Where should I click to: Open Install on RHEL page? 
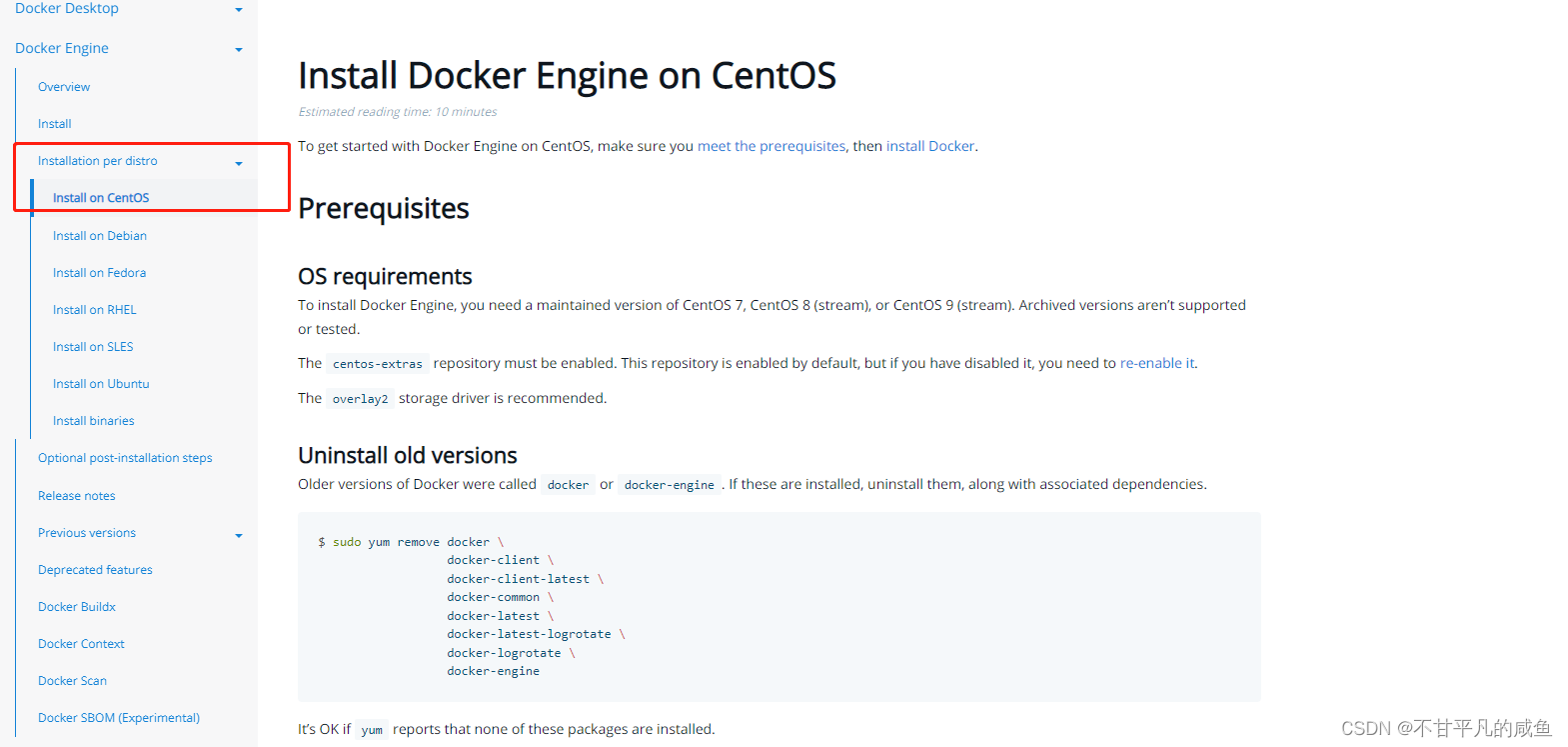click(x=94, y=310)
